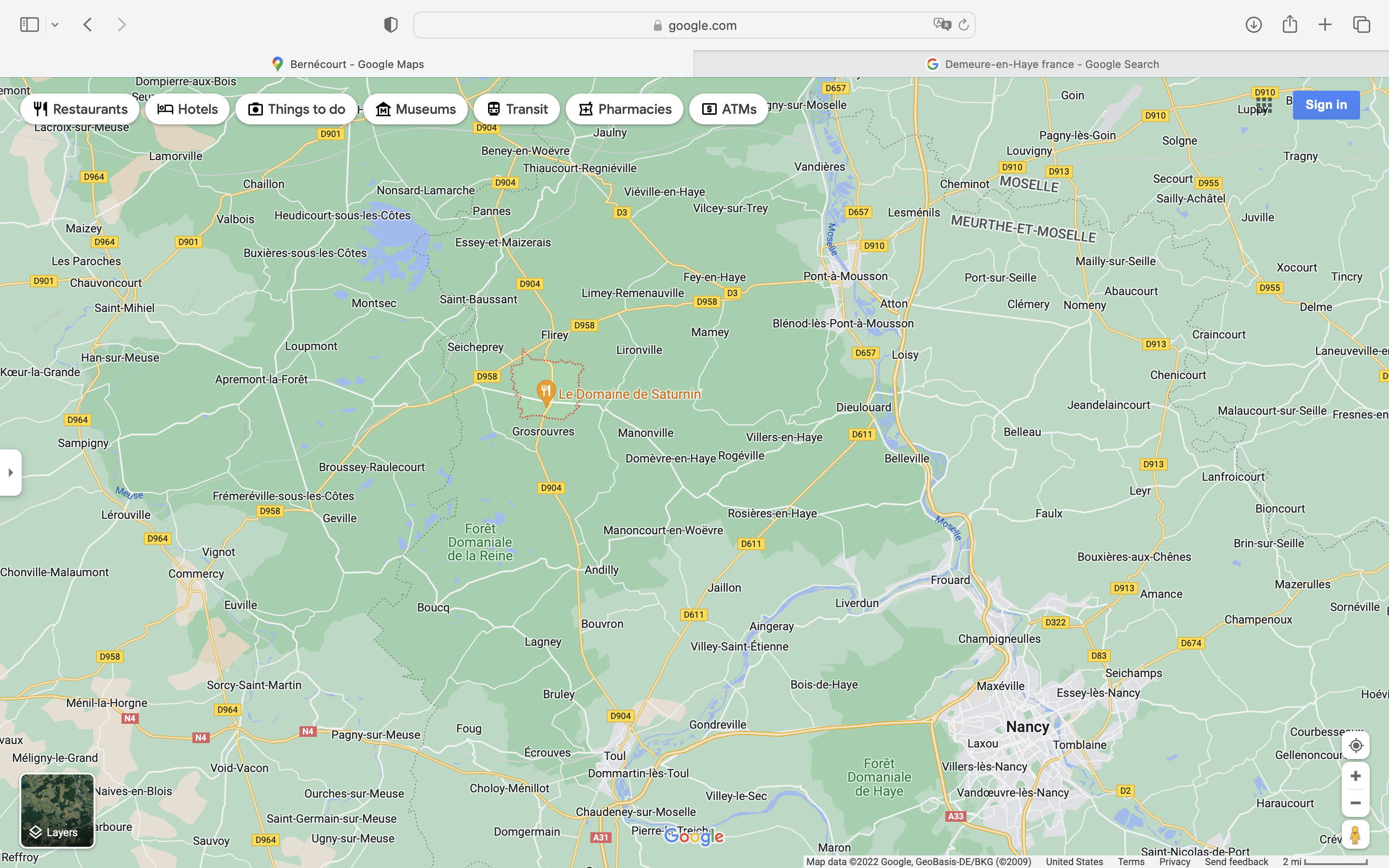Zoom out with the minus button
This screenshot has height=868, width=1389.
click(x=1355, y=803)
